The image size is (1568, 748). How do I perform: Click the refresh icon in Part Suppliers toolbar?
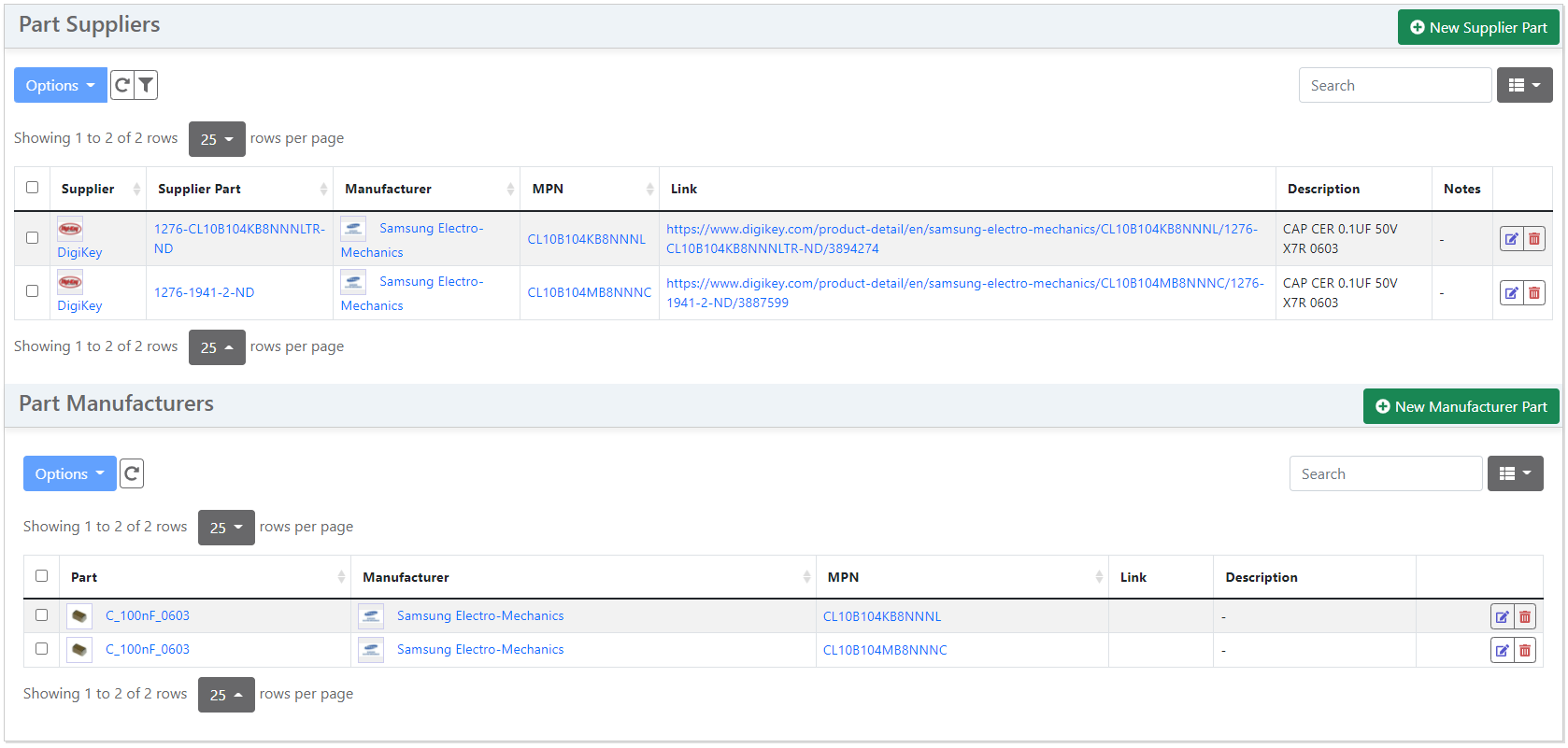[x=122, y=85]
